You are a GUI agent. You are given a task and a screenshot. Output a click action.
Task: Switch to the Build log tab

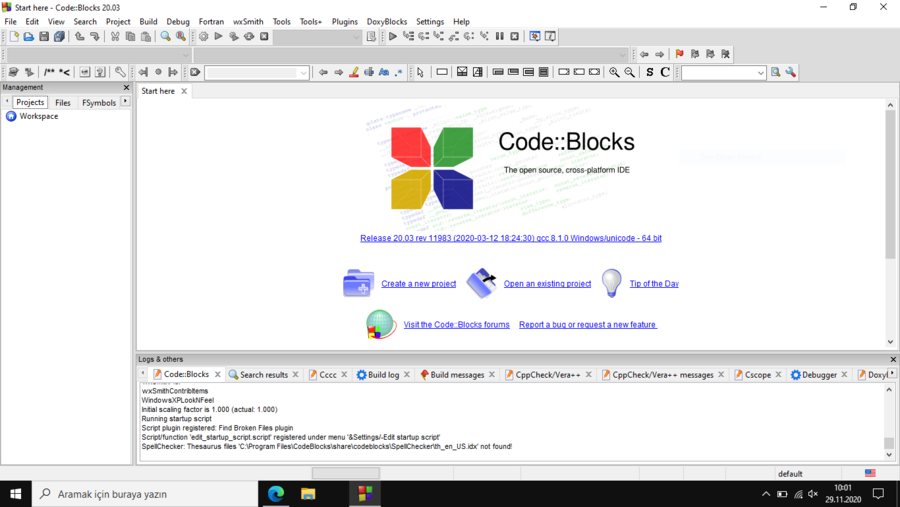pyautogui.click(x=383, y=374)
